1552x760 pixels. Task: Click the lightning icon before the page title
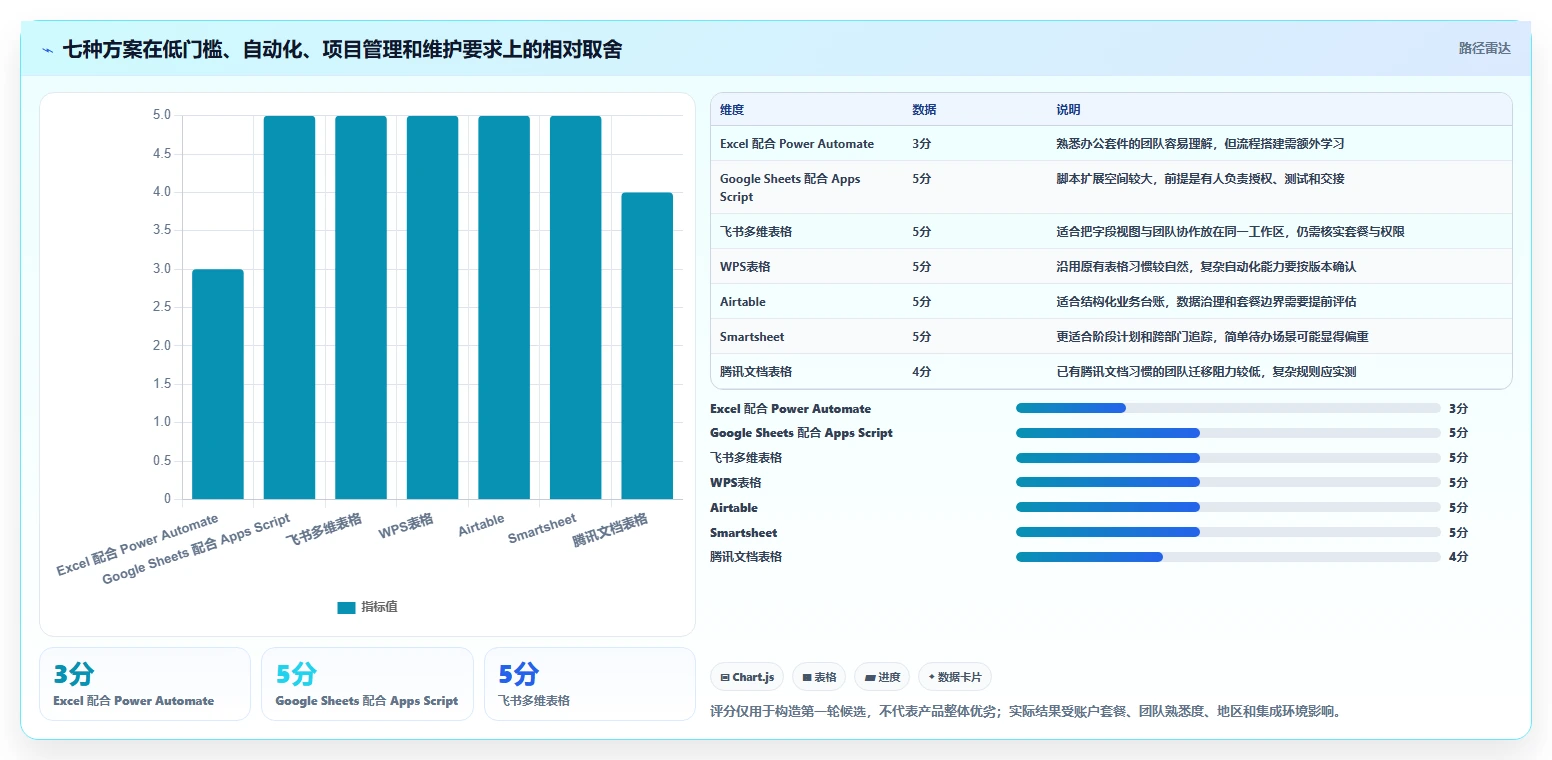pos(48,50)
